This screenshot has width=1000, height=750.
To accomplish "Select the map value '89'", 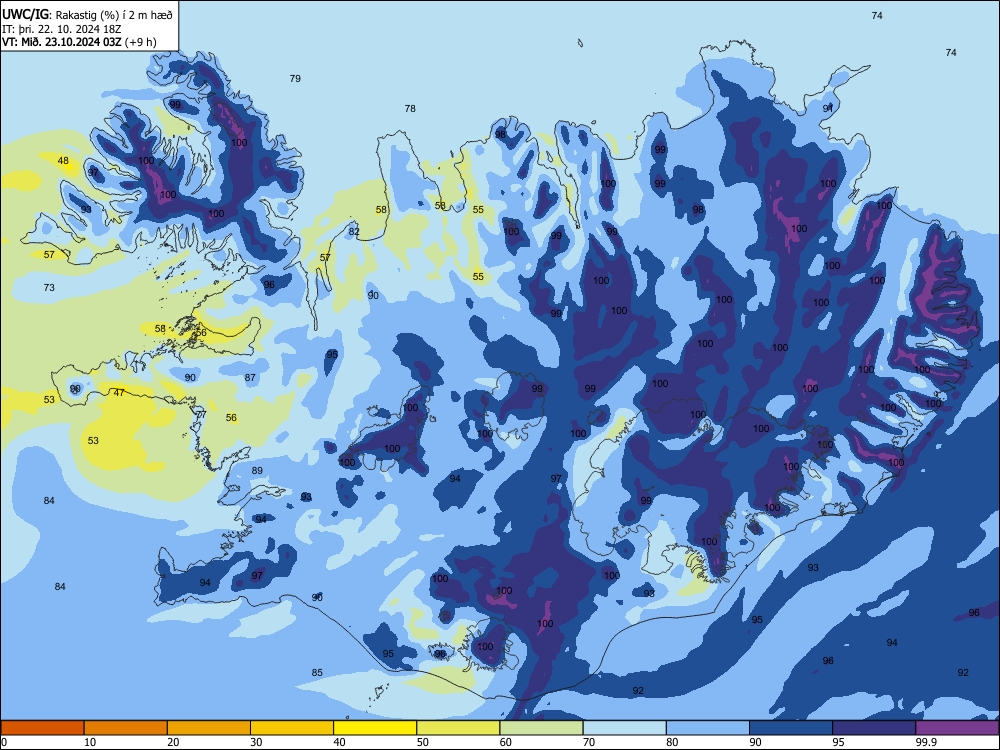I will [257, 471].
